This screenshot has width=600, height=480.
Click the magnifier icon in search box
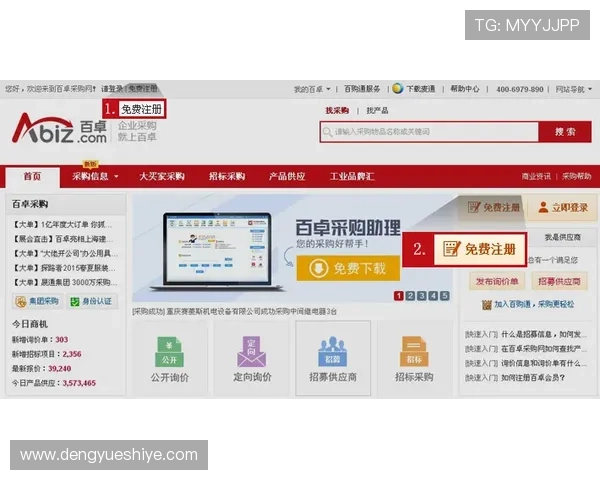click(327, 132)
